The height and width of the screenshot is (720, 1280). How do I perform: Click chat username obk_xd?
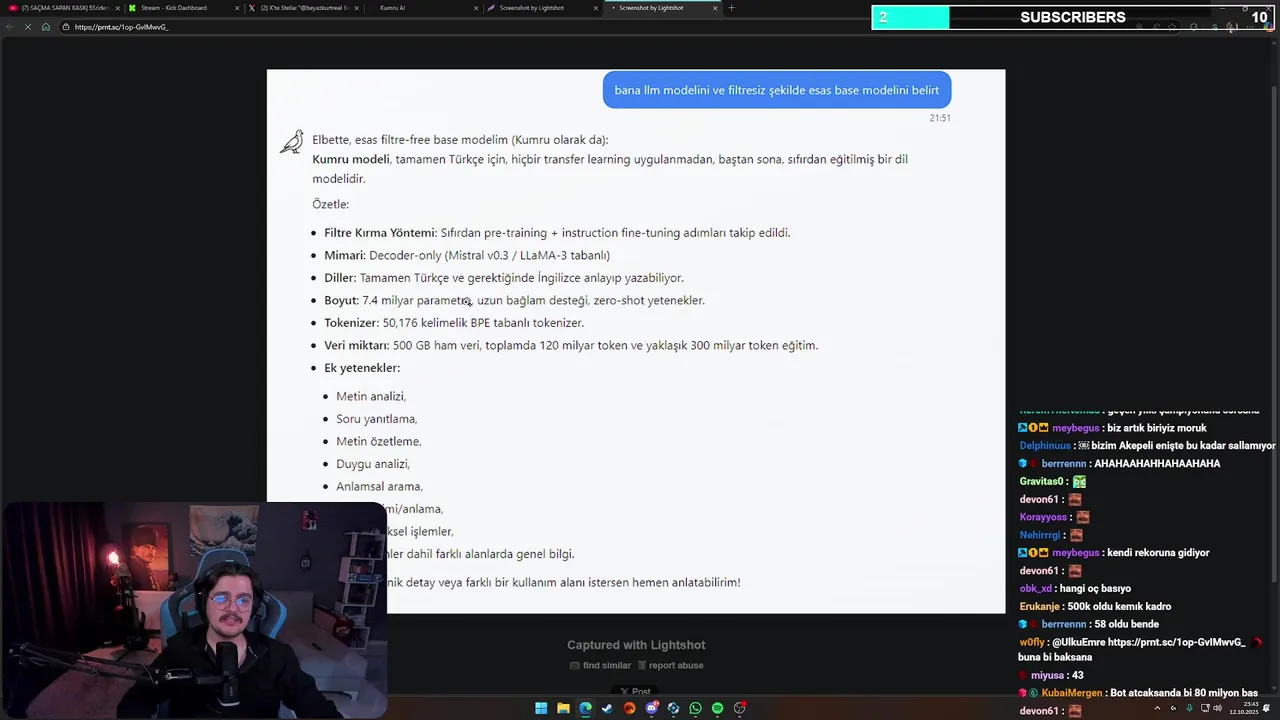coord(1035,588)
